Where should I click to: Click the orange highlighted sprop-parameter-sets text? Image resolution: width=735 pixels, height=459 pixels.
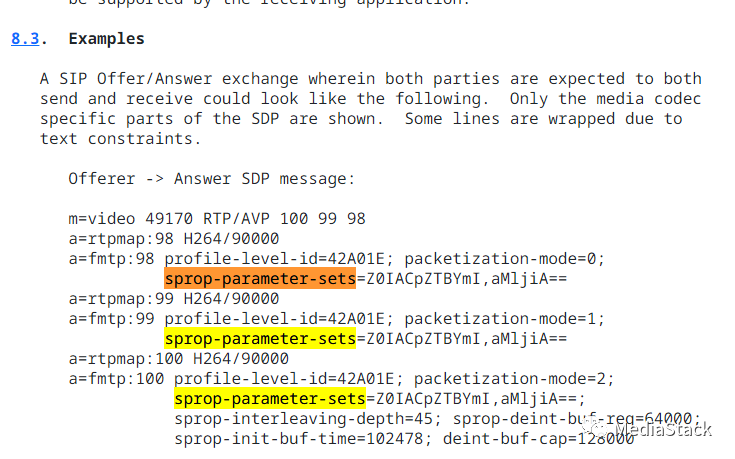(260, 279)
